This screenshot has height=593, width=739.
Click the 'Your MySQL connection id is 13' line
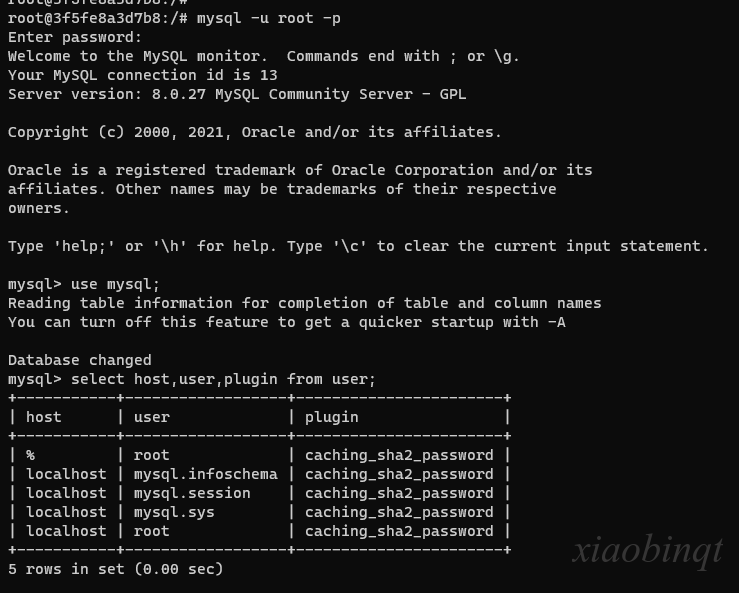pos(143,75)
